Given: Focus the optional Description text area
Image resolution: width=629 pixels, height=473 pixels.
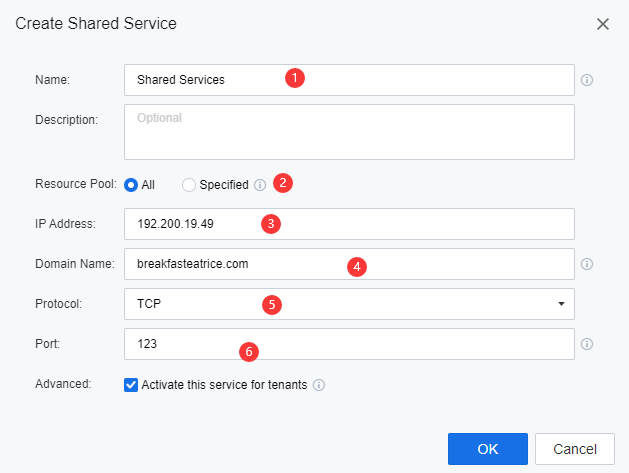Looking at the screenshot, I should tap(349, 132).
